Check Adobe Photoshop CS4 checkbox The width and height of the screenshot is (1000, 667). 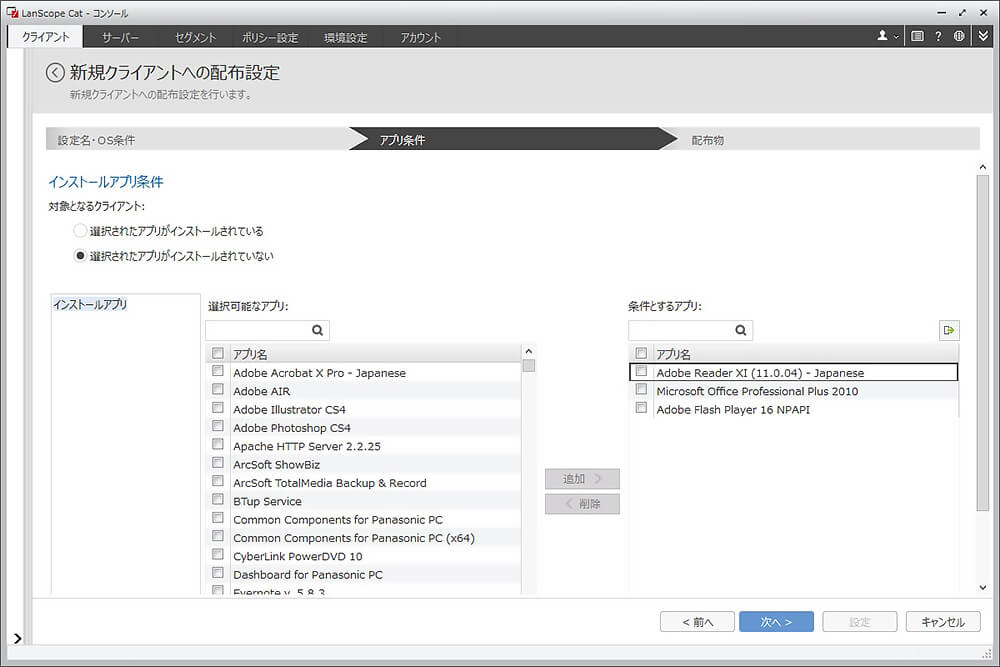pos(218,427)
